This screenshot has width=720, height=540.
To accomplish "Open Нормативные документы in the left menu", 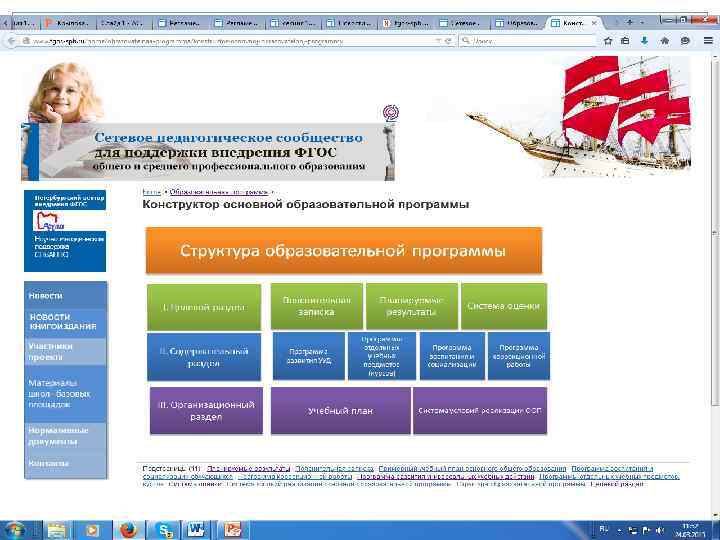I will coord(65,436).
